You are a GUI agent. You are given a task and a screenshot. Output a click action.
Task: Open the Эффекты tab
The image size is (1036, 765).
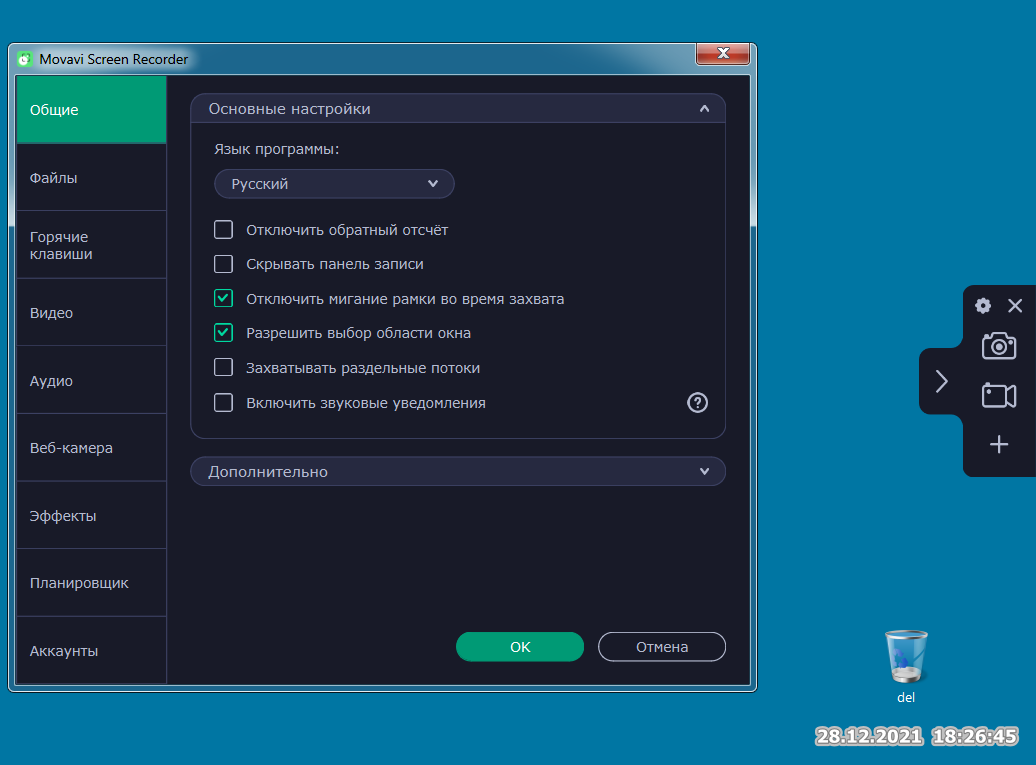point(91,515)
